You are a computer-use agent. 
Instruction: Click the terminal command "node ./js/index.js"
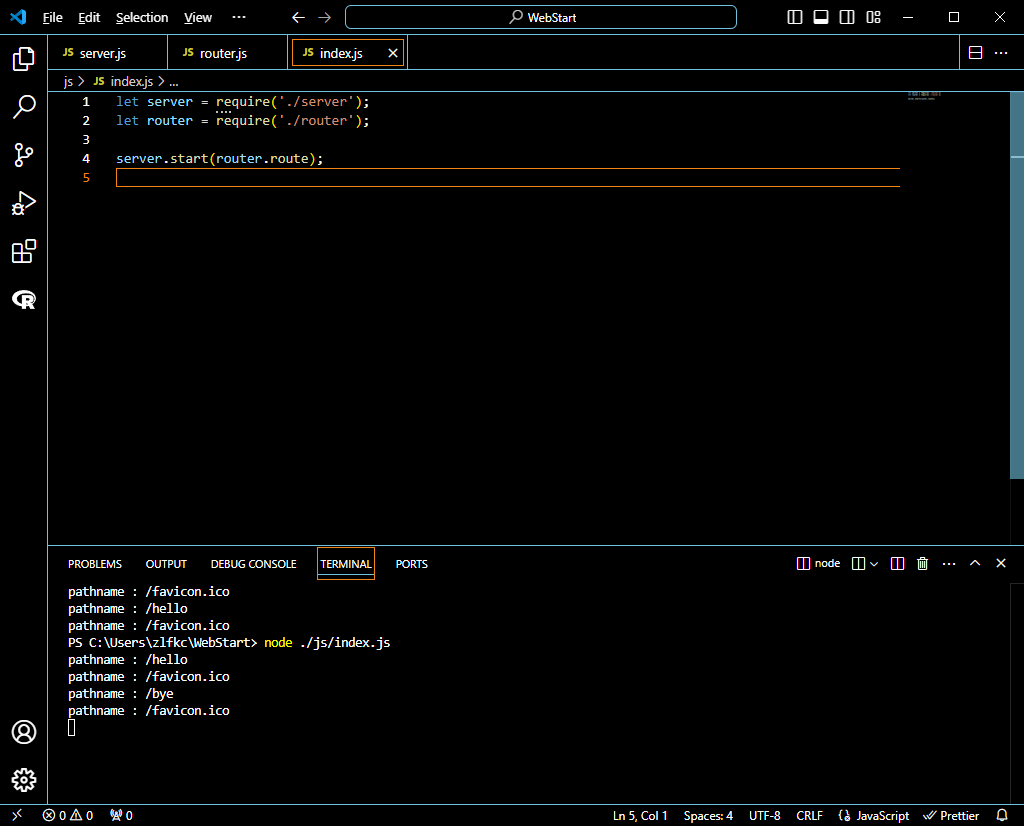point(327,643)
